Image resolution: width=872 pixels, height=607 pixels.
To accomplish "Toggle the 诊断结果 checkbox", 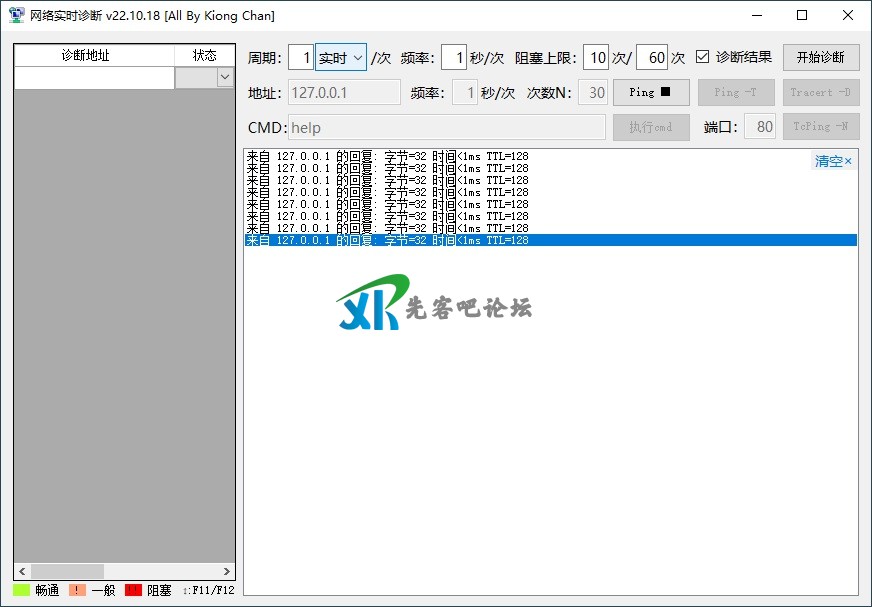I will 703,57.
